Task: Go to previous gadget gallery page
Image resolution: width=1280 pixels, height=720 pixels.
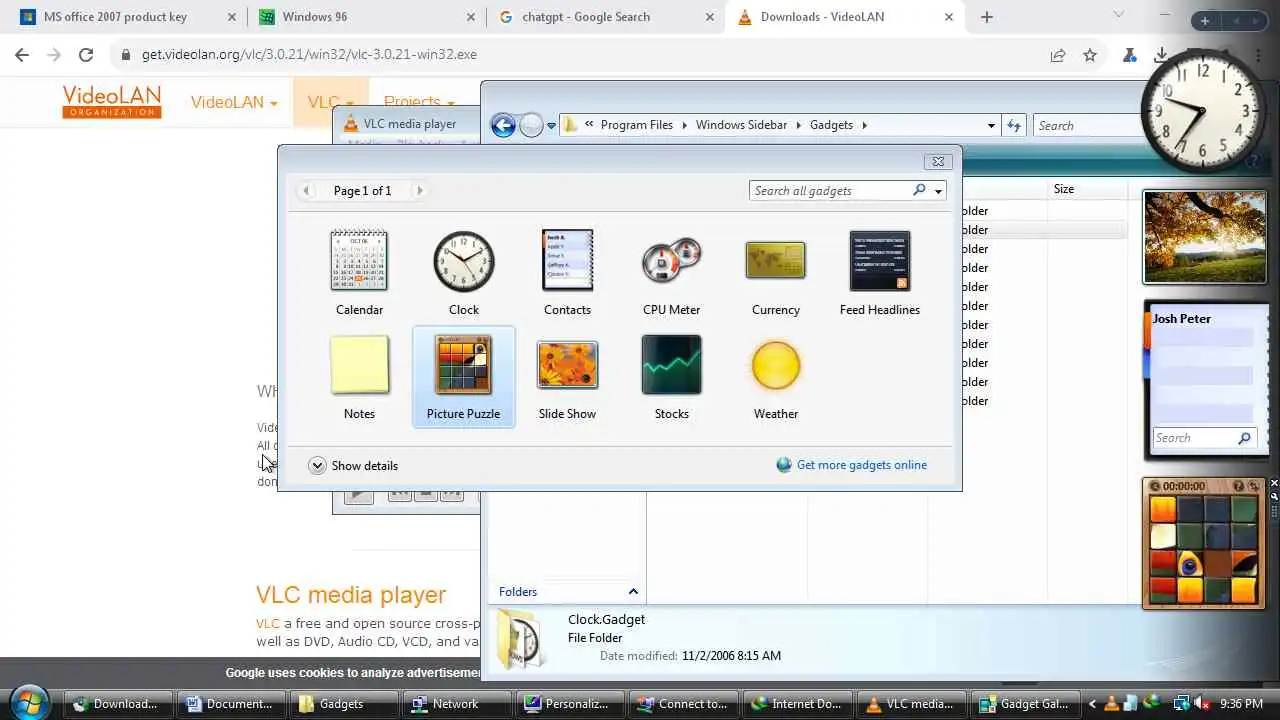Action: (306, 190)
